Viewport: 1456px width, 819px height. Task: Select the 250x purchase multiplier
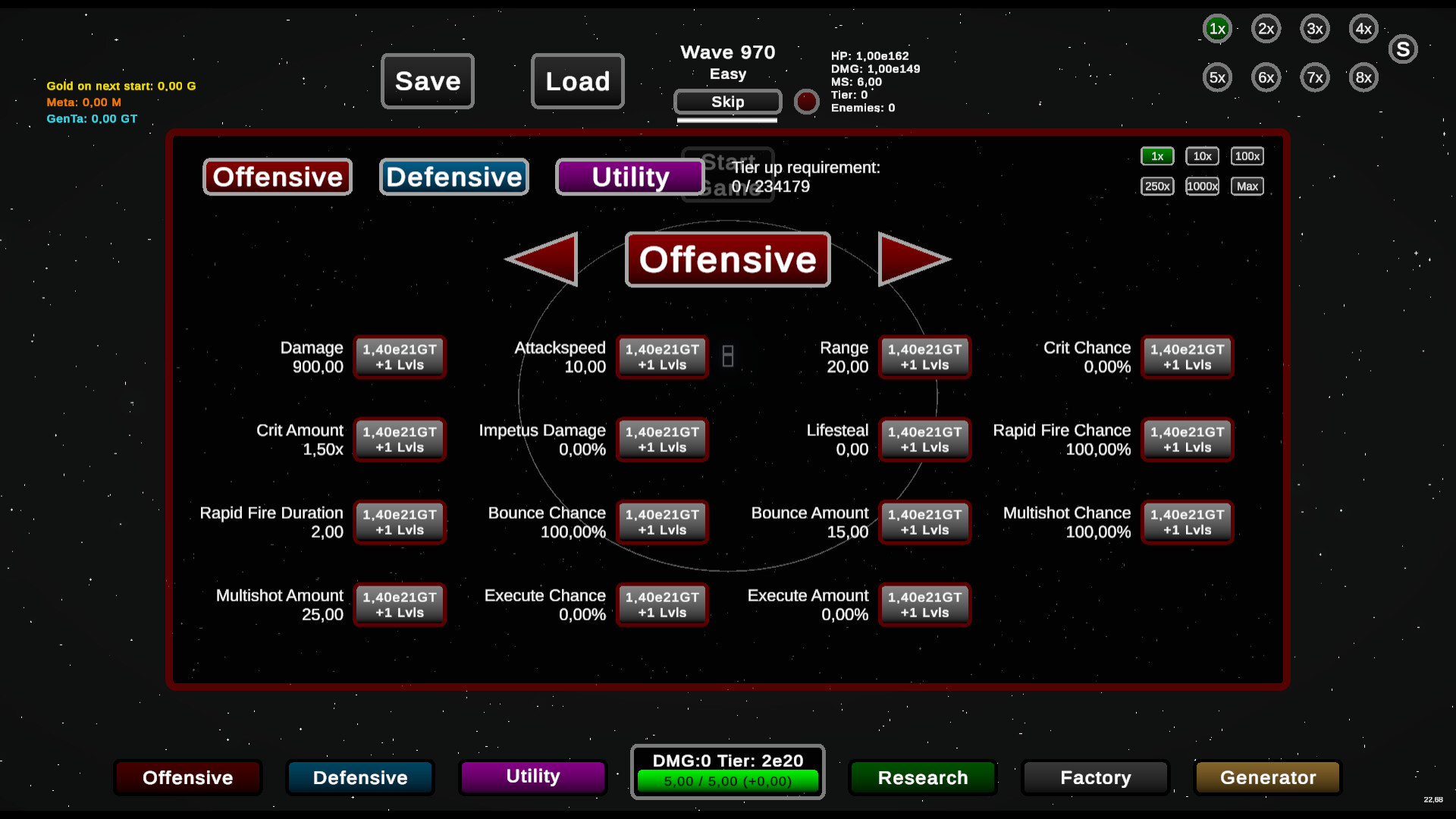1157,187
